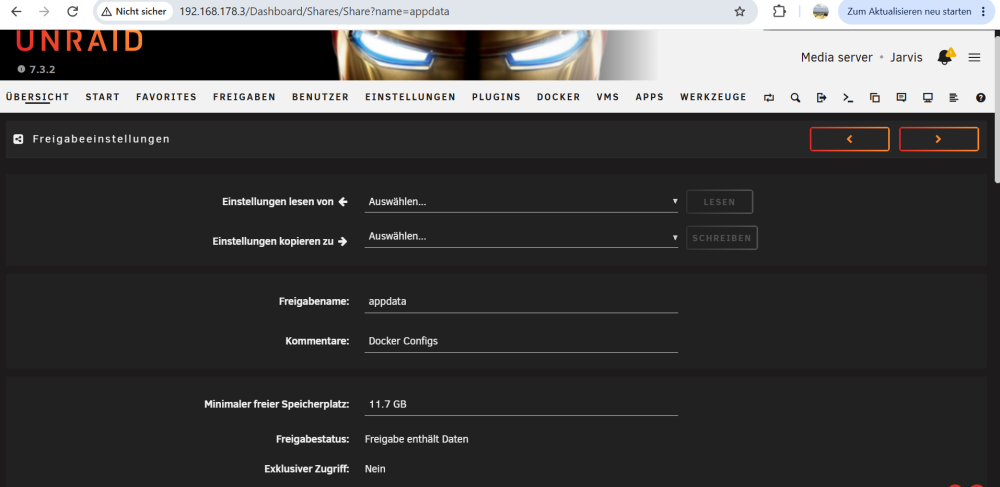The width and height of the screenshot is (1000, 487).
Task: Click the Nein value for Exklusiver Zugriff
Action: (x=375, y=469)
